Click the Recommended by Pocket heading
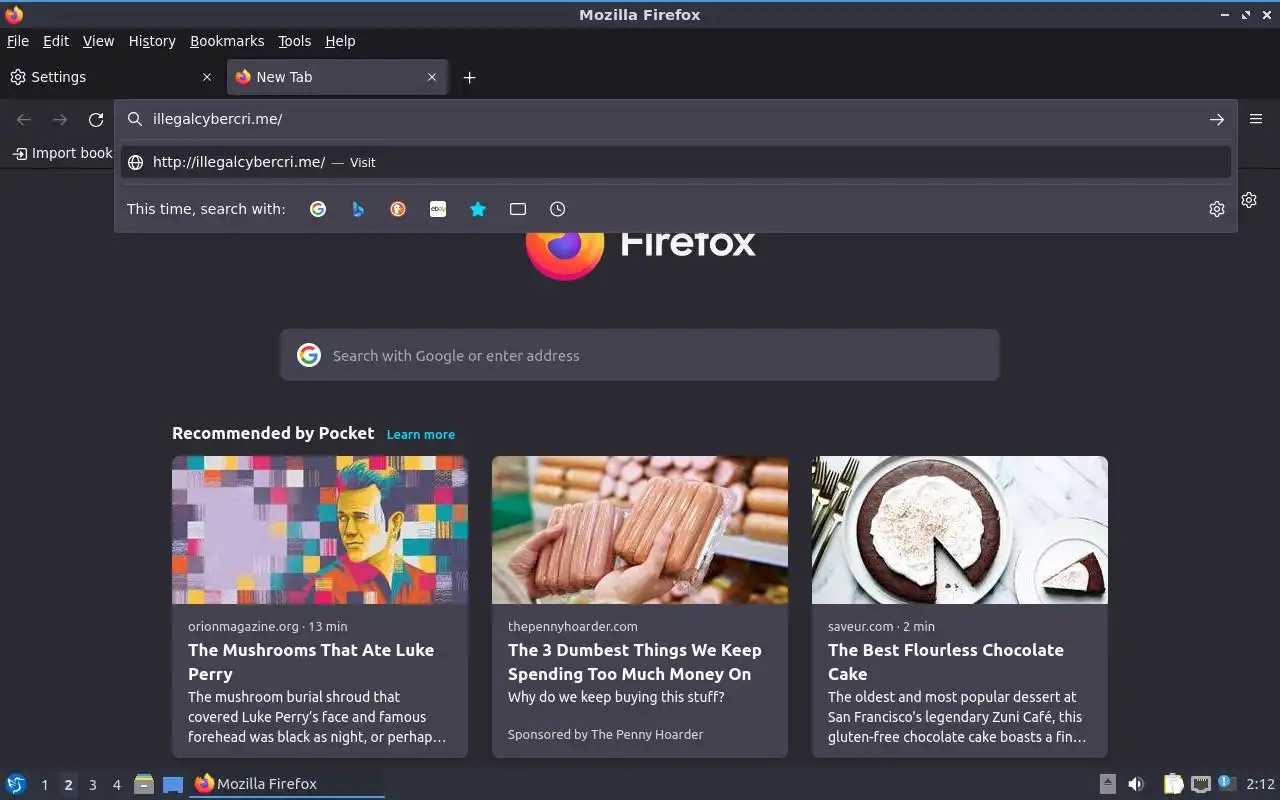 [273, 433]
